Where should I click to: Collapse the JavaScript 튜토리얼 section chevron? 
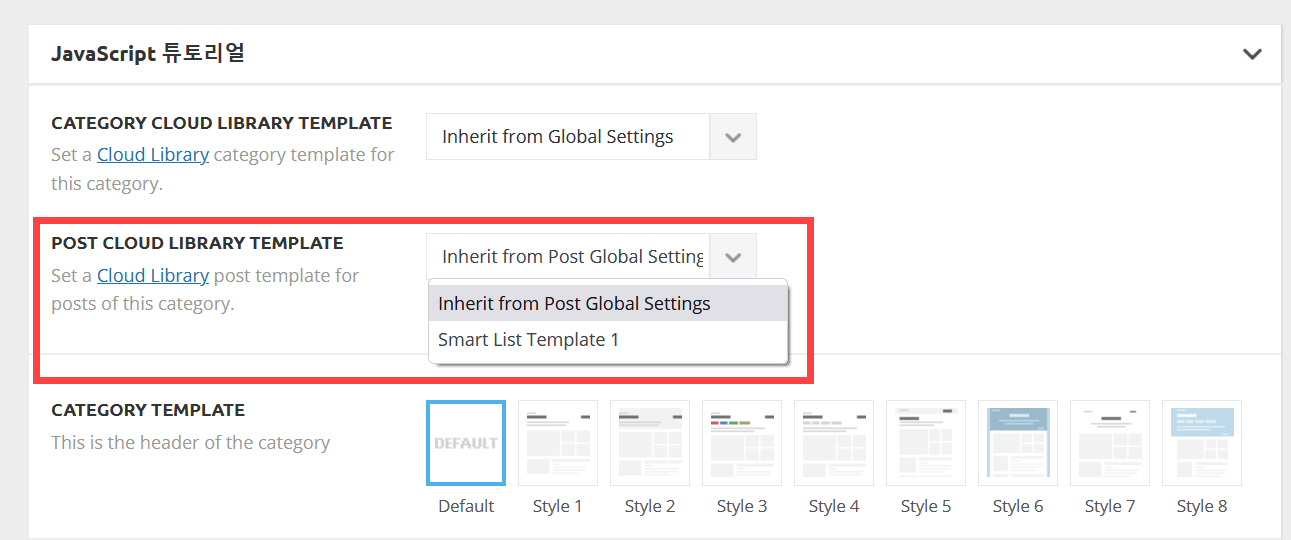(x=1252, y=54)
